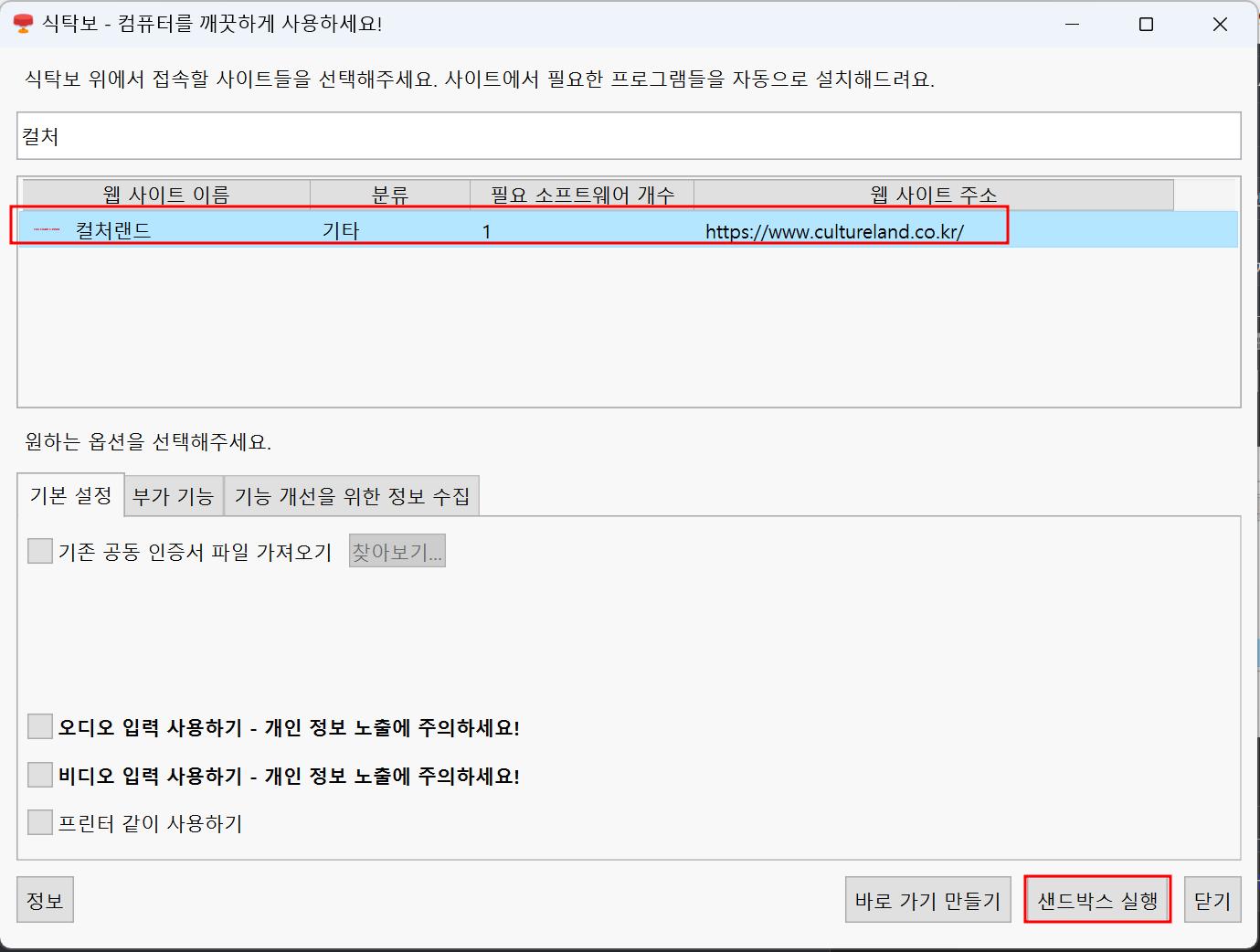Sort by 웹 사이트 주소 column header
This screenshot has width=1260, height=952.
(x=934, y=195)
